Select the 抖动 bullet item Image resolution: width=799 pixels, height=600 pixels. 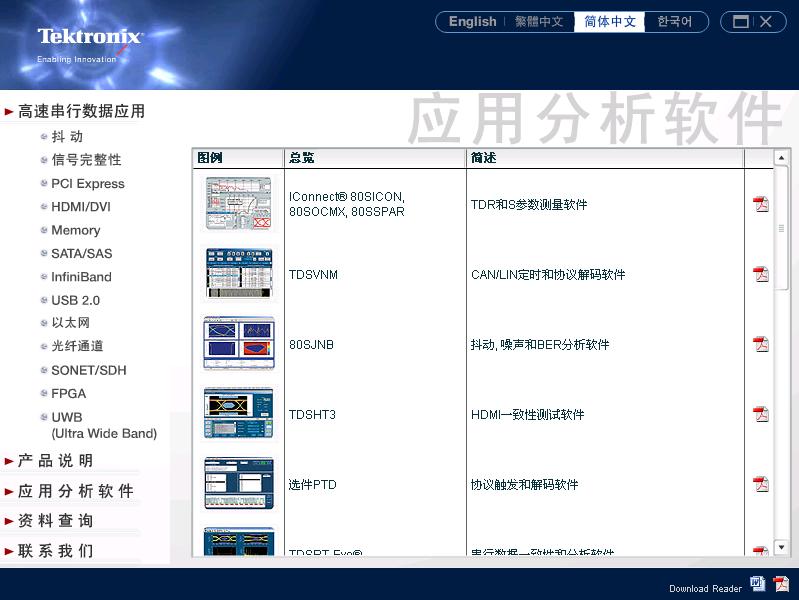click(67, 137)
